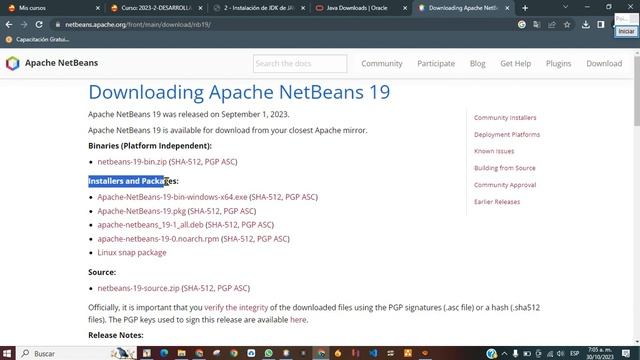
Task: Click the page vertical scrollbar thumb
Action: 637,91
